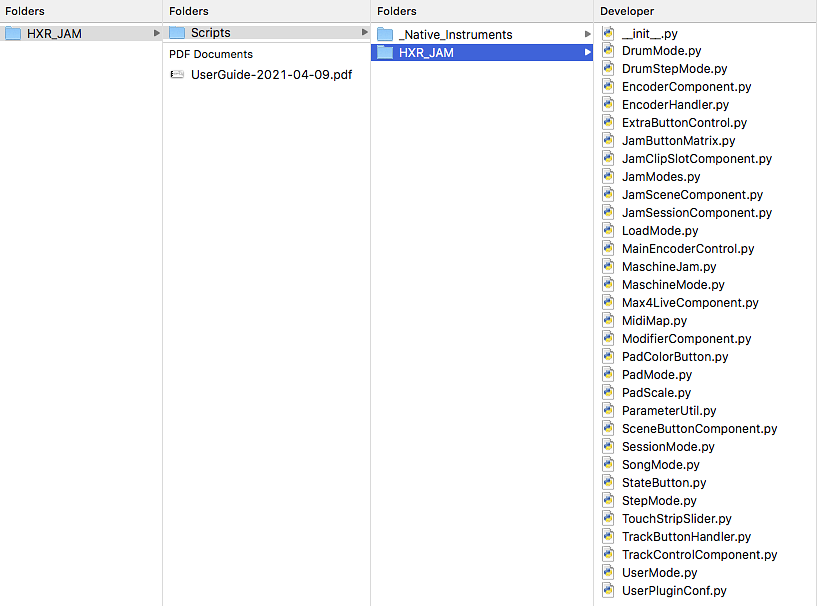Select the UserMode.py file name
The image size is (818, 606).
[x=659, y=573]
